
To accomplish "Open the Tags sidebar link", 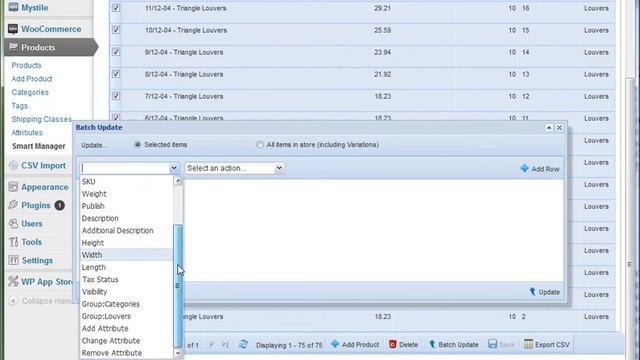I will pos(20,106).
